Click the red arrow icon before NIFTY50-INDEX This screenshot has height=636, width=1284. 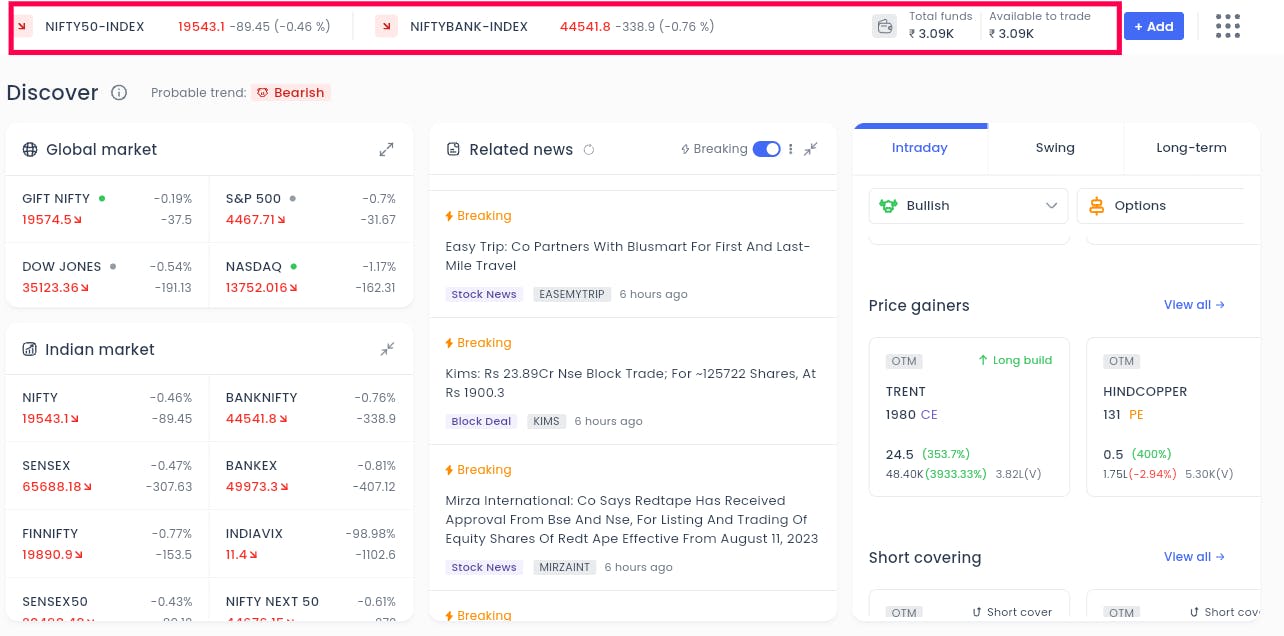pos(24,27)
